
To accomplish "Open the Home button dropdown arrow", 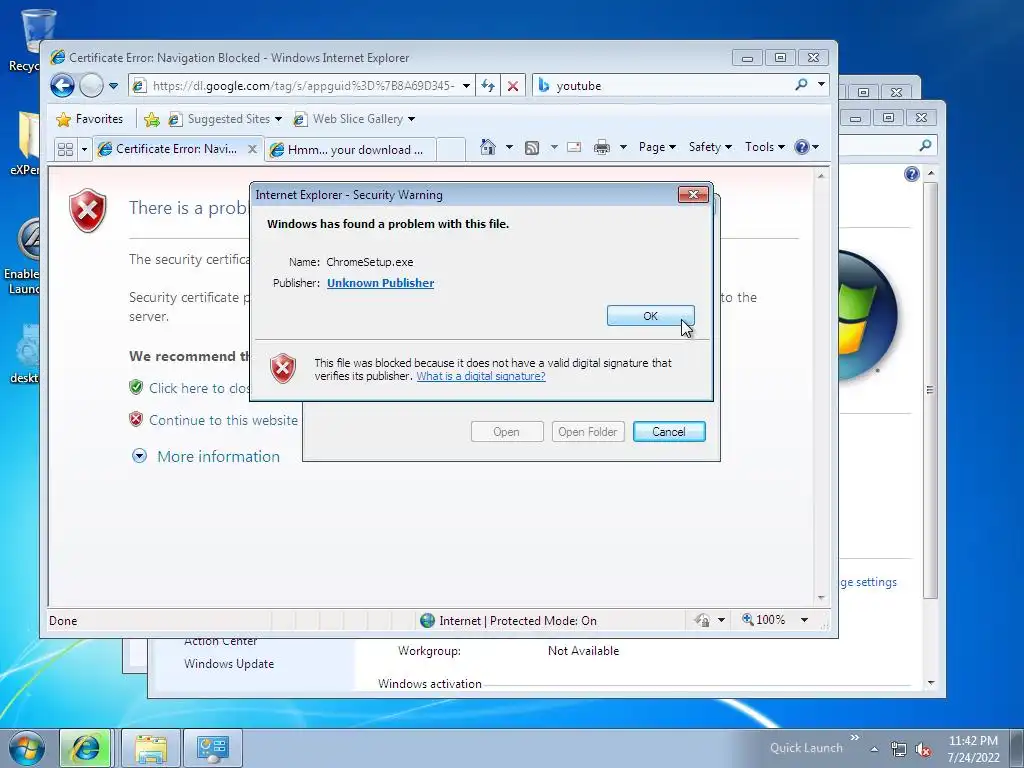I will [x=509, y=147].
